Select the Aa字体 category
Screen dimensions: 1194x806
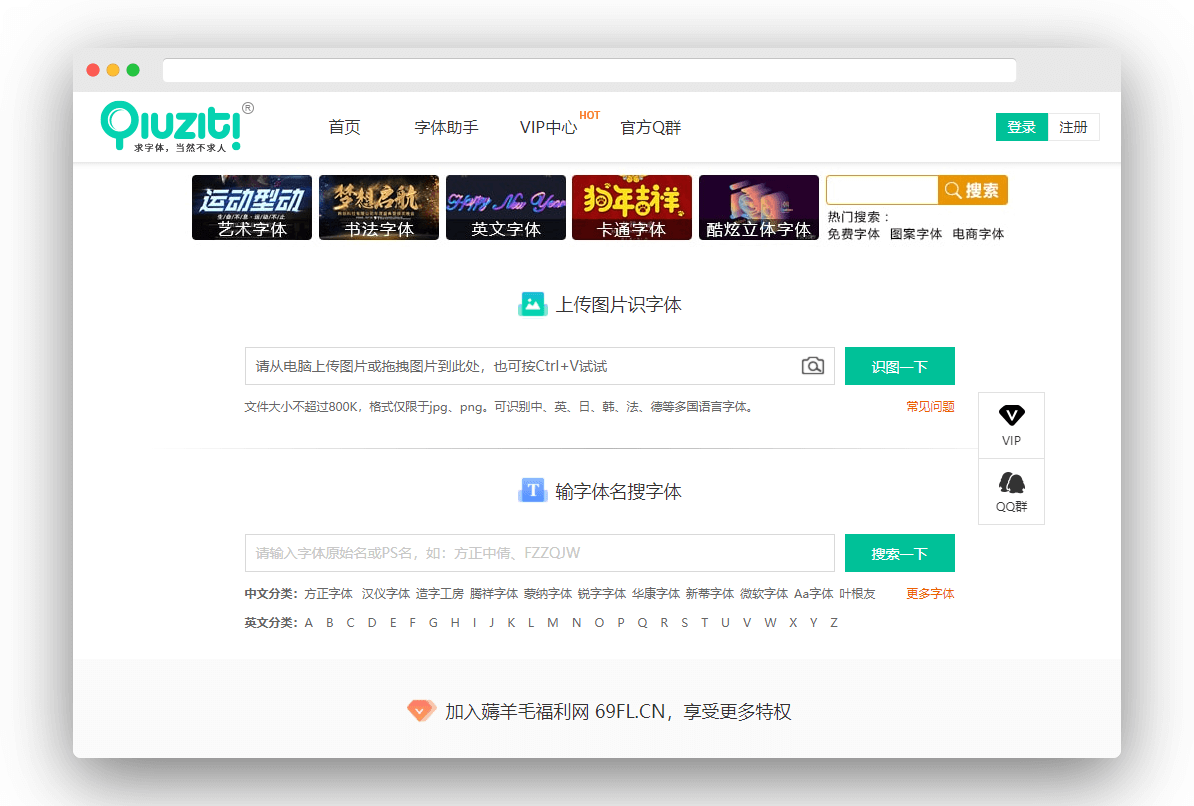coord(814,593)
